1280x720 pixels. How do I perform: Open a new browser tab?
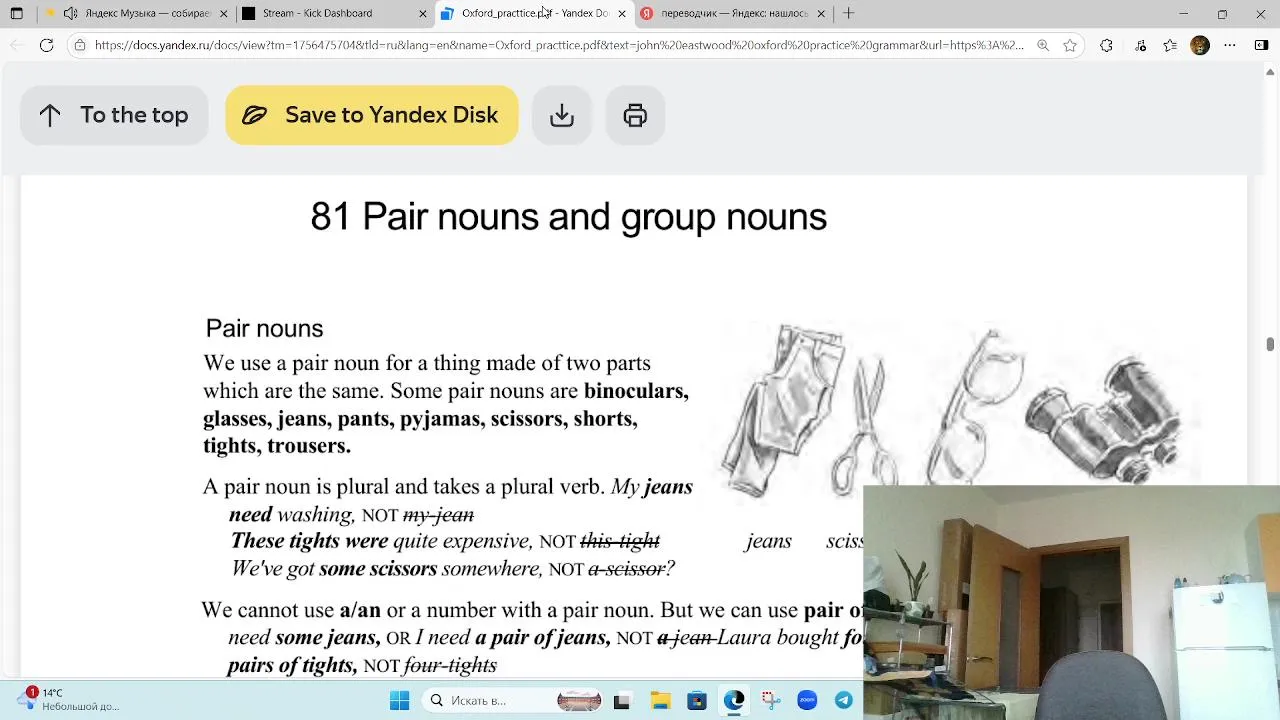[848, 13]
